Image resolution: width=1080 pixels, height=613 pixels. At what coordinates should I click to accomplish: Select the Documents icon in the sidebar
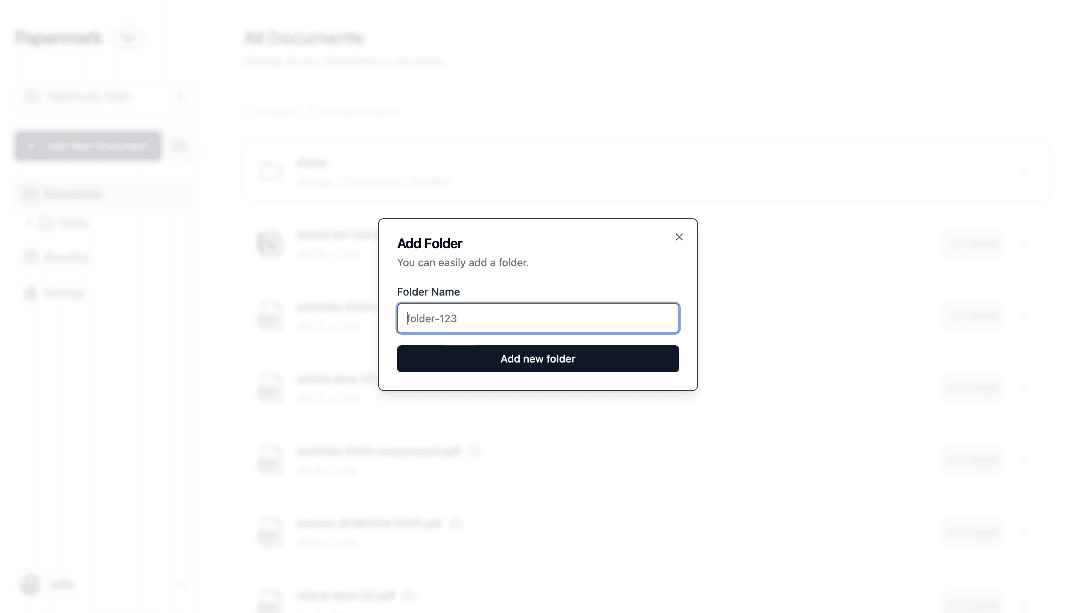point(31,193)
